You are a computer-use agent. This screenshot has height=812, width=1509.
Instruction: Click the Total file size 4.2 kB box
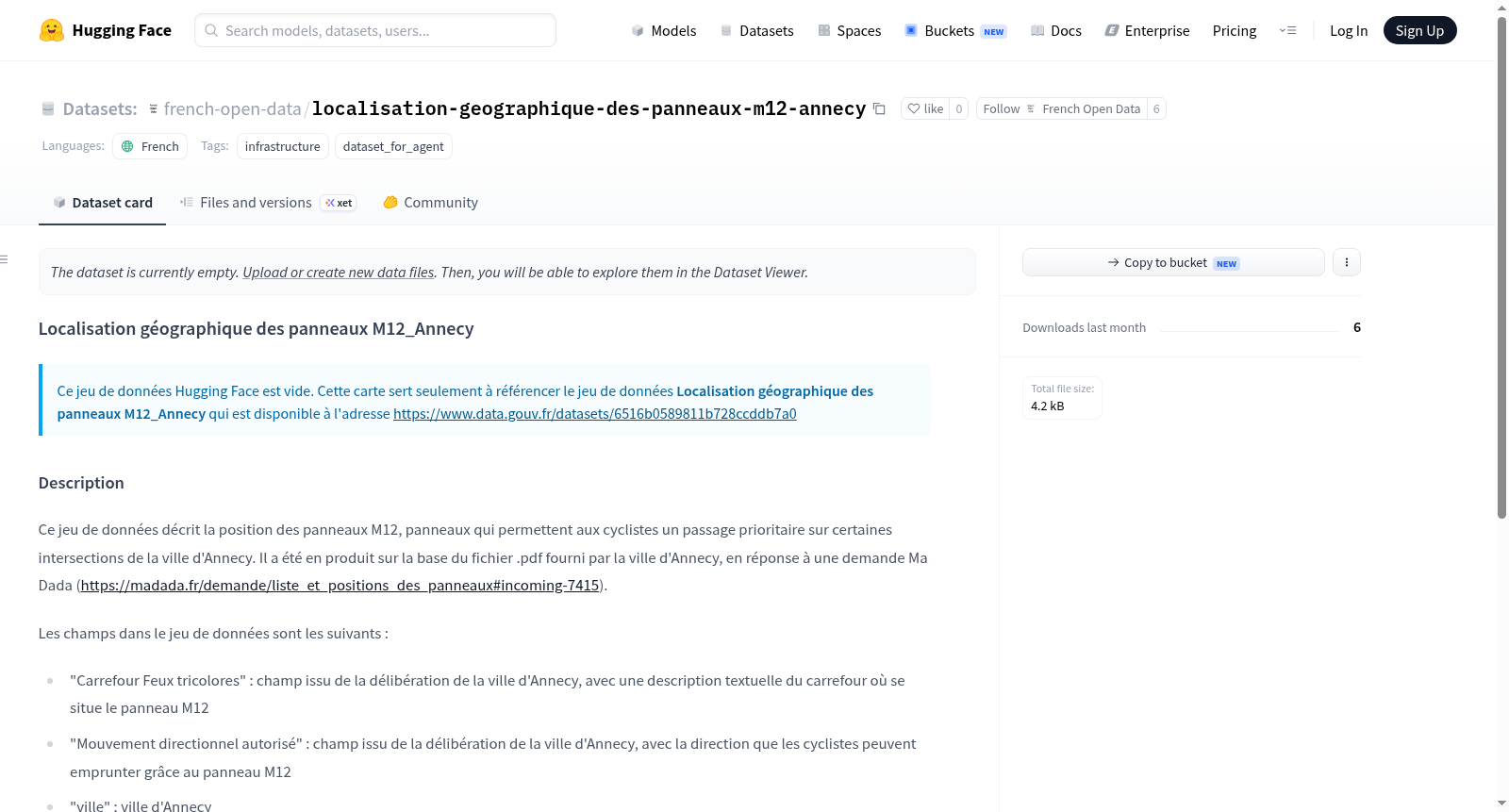click(1062, 397)
